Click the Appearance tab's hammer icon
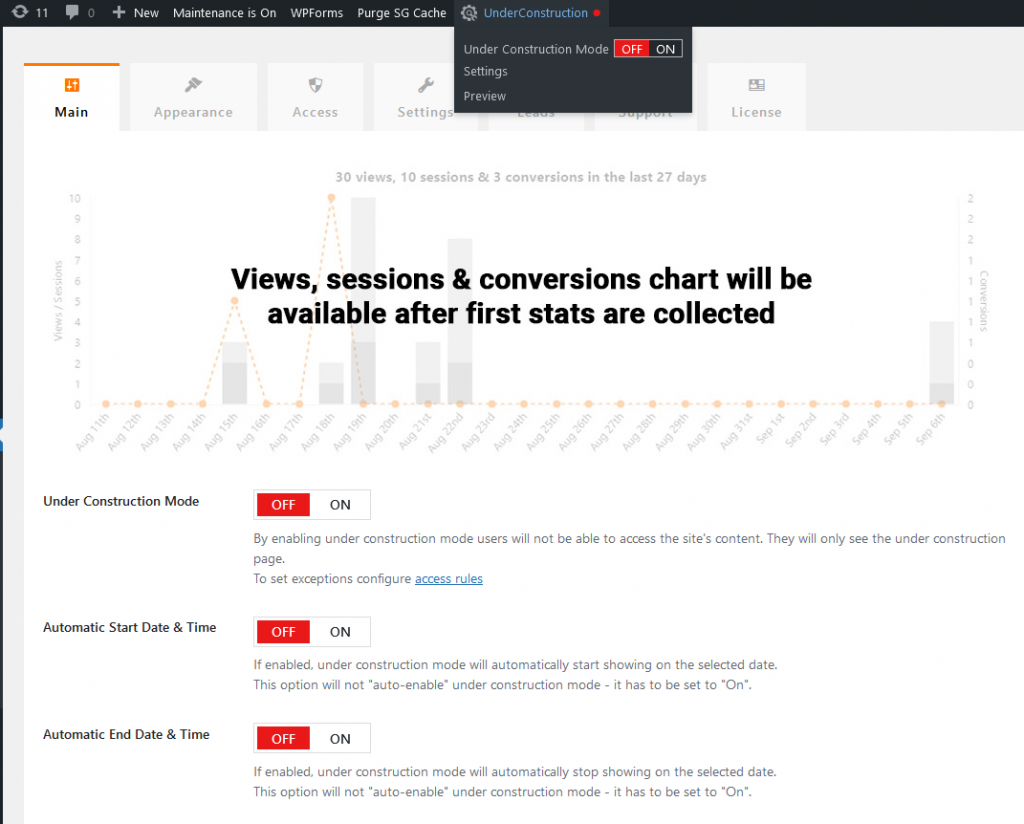Image resolution: width=1024 pixels, height=824 pixels. [193, 84]
